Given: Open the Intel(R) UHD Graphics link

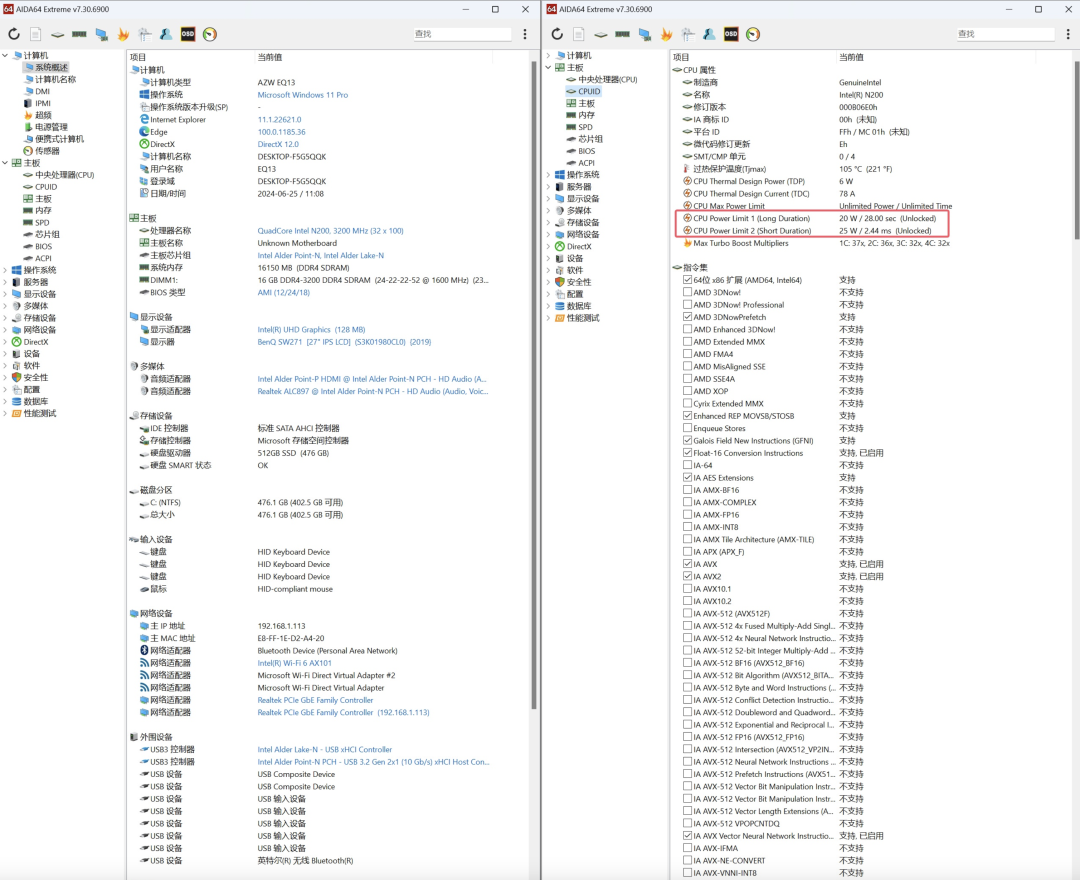Looking at the screenshot, I should tap(311, 329).
